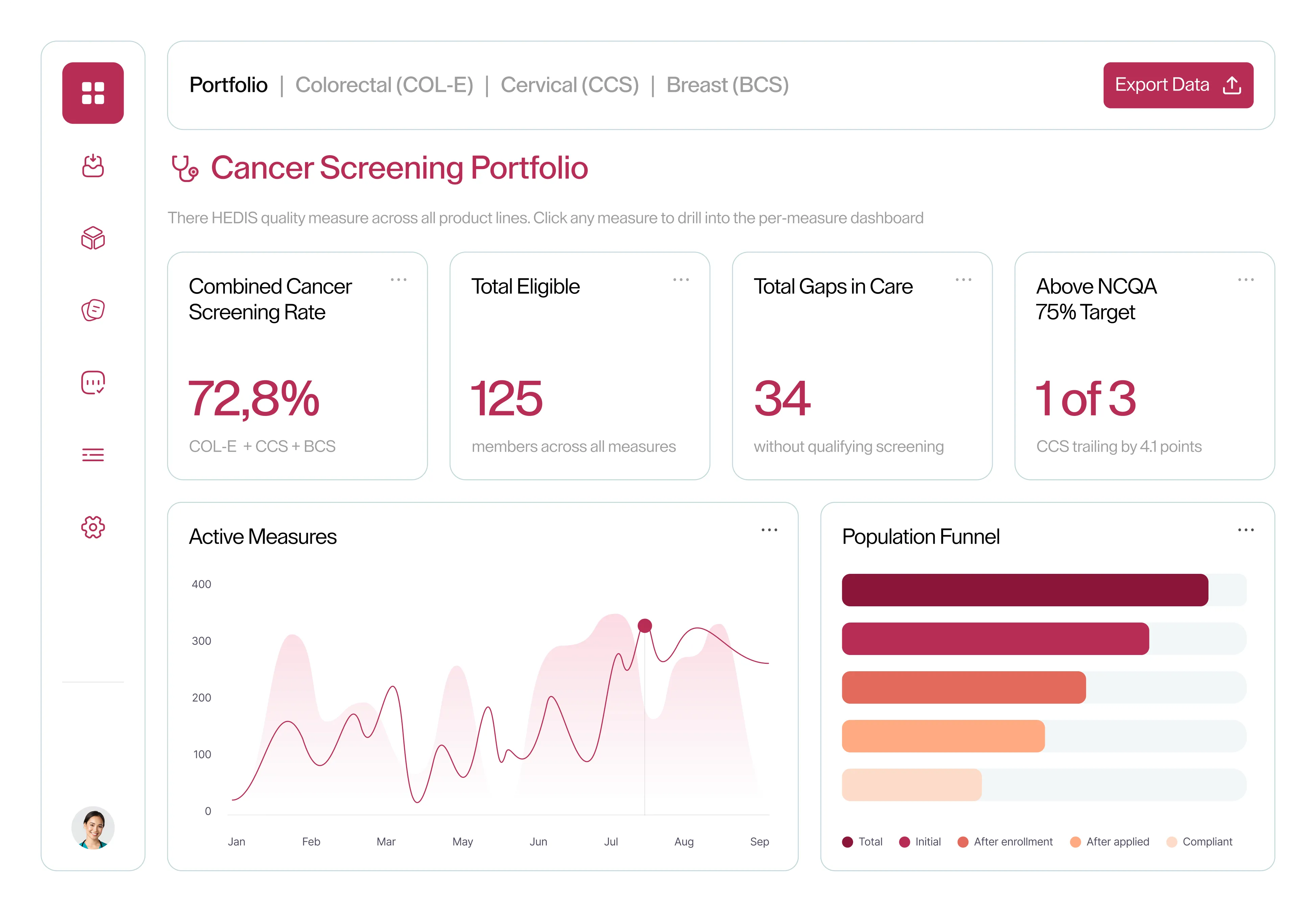Toggle the After applied legend item

point(1109,842)
